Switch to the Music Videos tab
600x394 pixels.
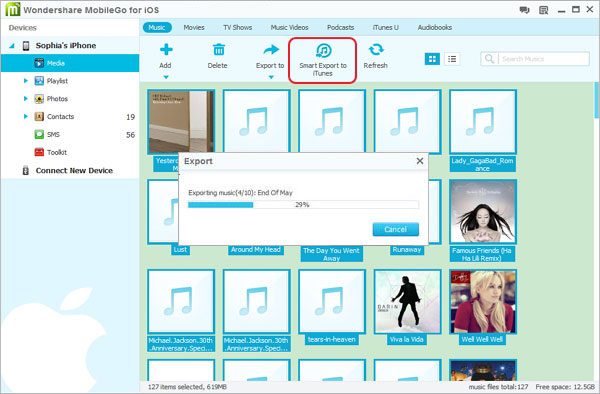[289, 28]
